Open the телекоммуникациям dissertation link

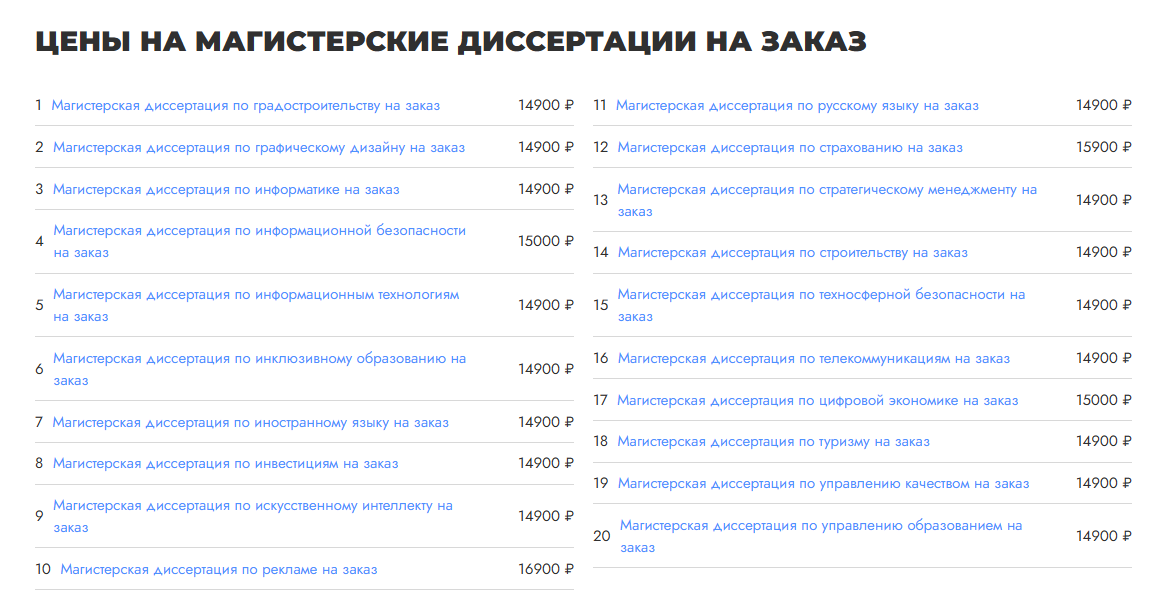point(814,359)
